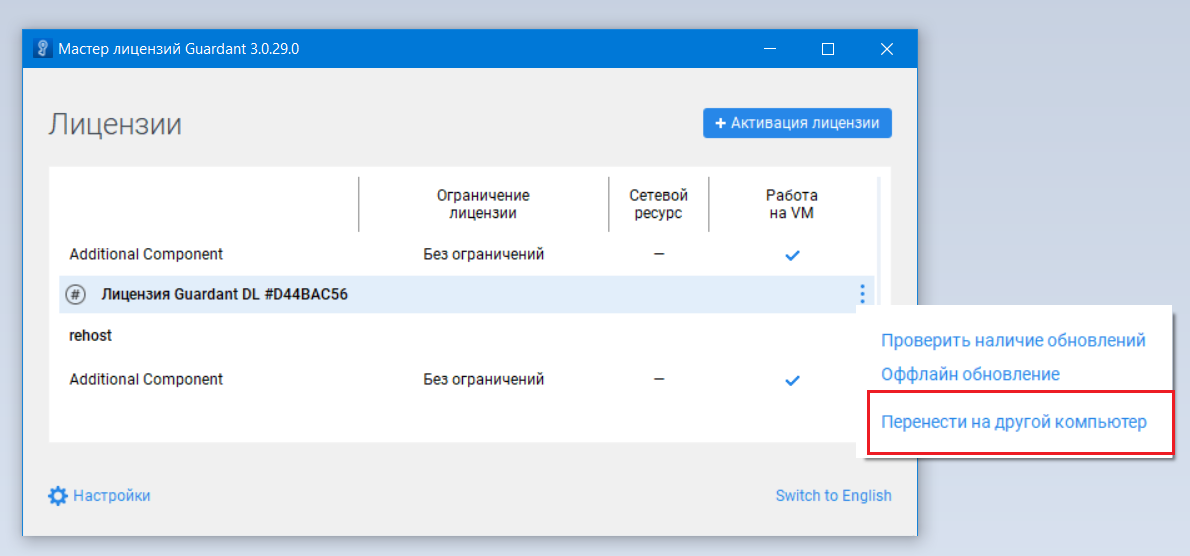Click the Сетевой ресурс column header
Screen dimensions: 1190x556
click(658, 204)
